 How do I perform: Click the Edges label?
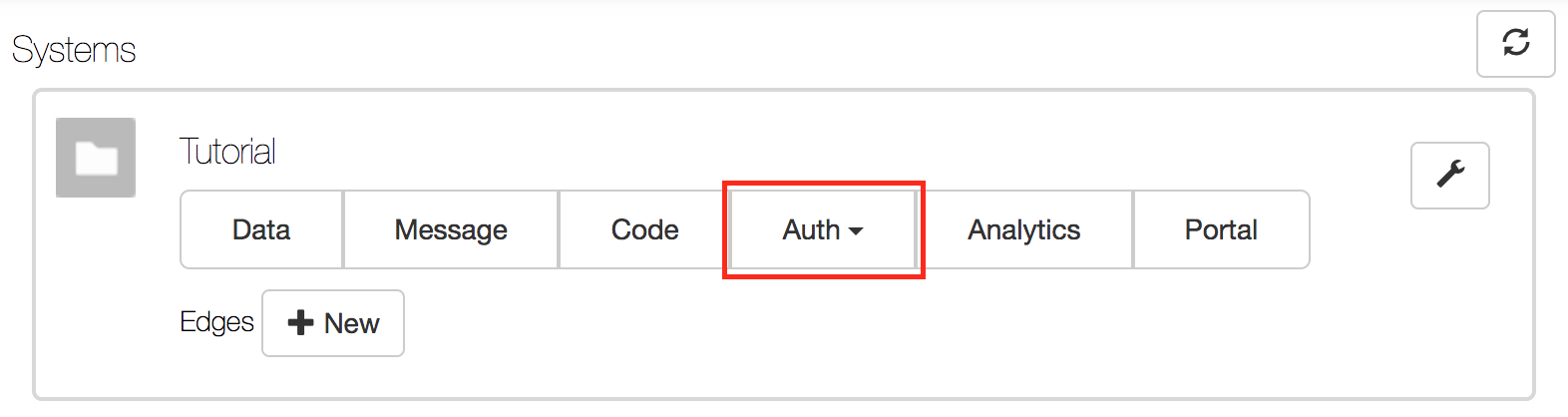(x=216, y=322)
